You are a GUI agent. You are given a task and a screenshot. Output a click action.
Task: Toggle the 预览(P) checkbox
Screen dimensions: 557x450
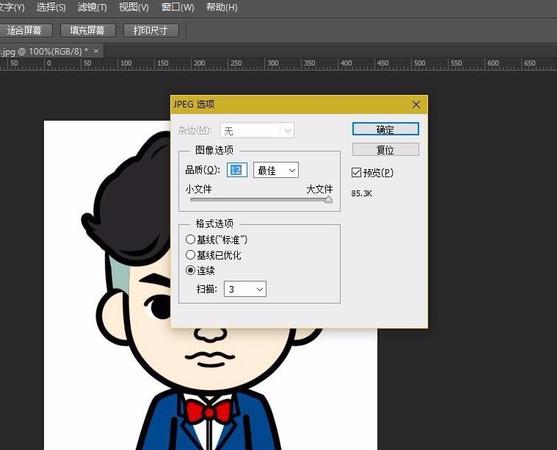pos(356,173)
